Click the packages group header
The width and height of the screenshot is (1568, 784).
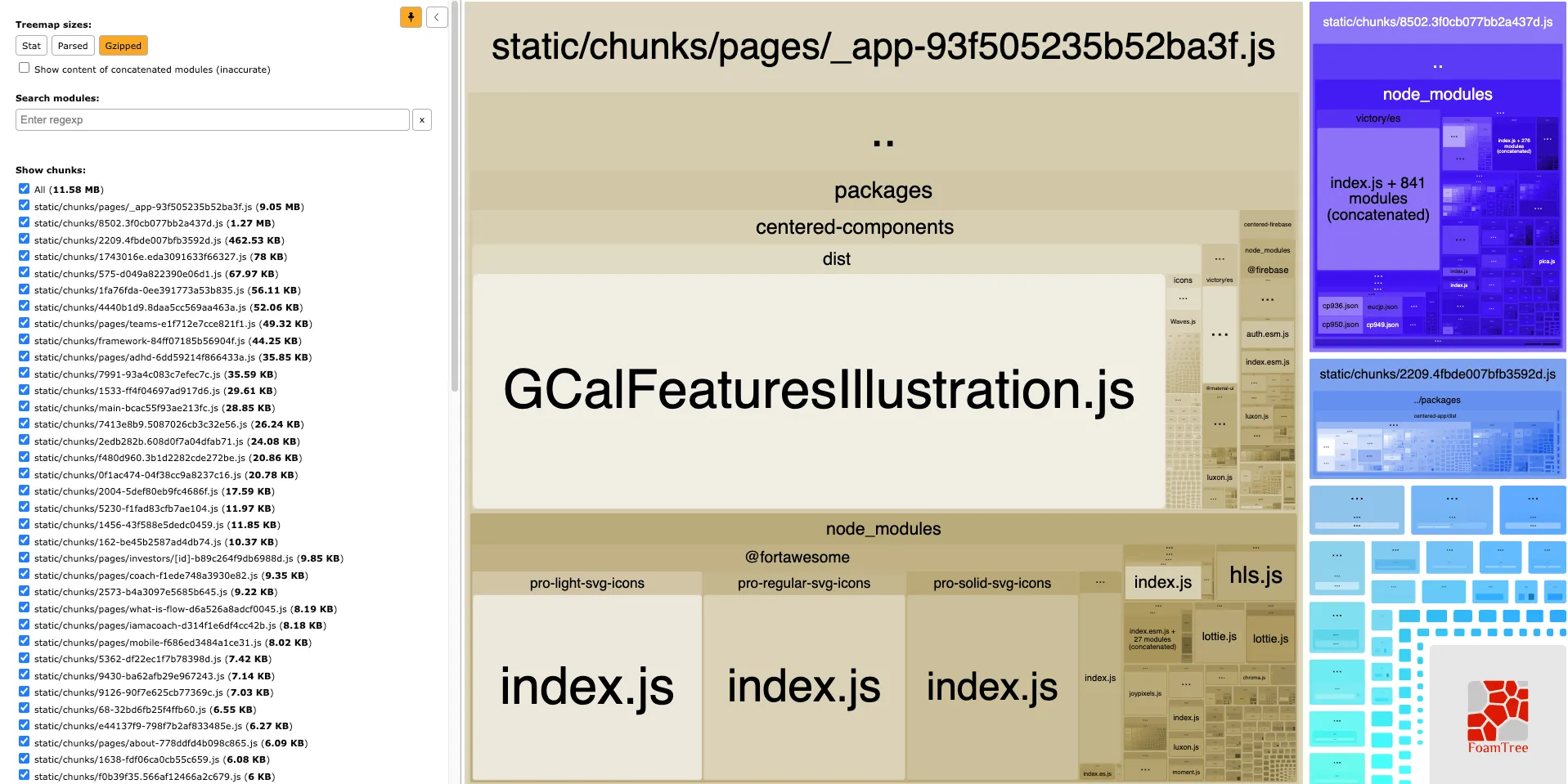(x=882, y=190)
